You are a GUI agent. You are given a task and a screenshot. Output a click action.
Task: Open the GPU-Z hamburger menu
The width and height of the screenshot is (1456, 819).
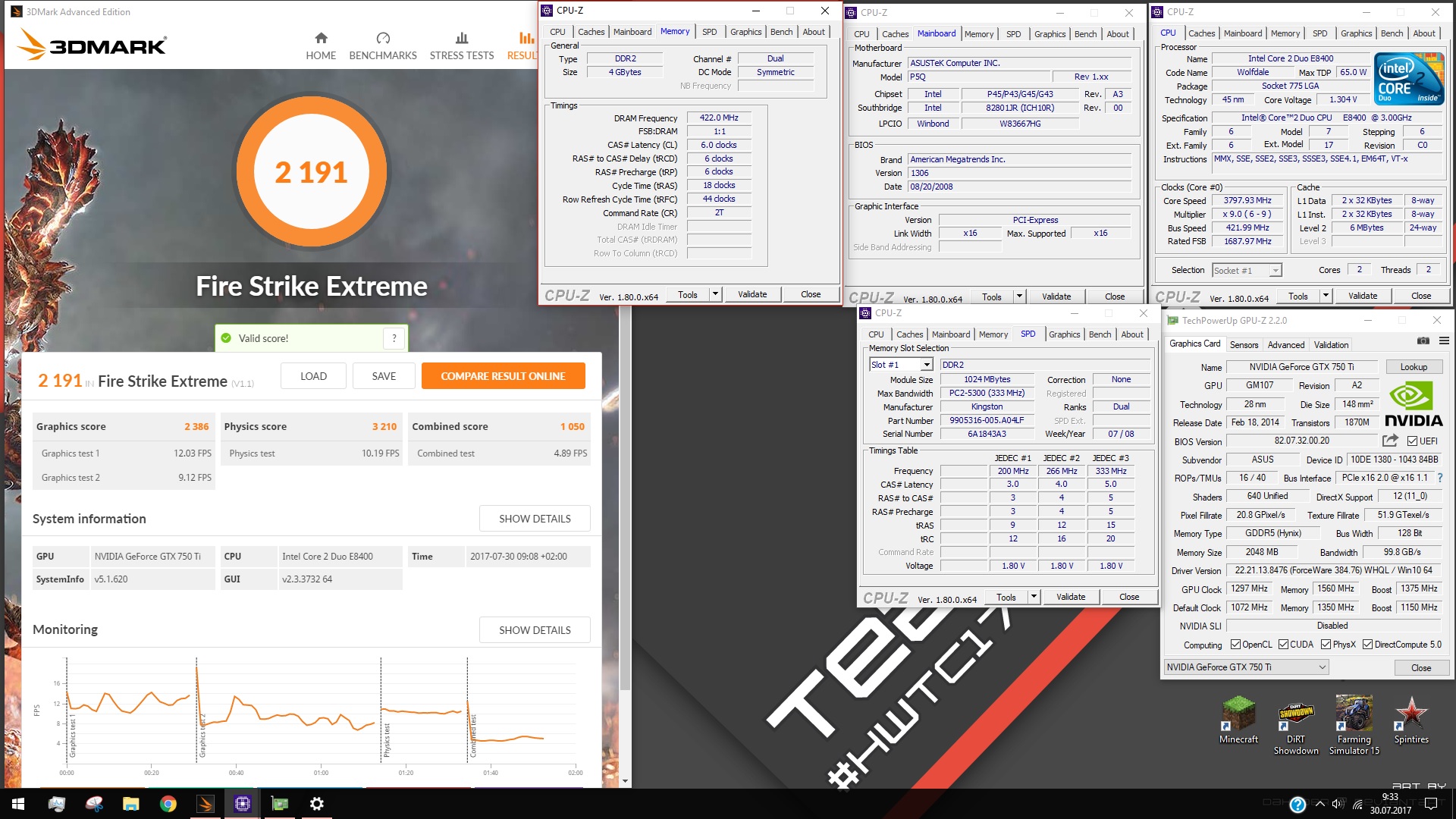pyautogui.click(x=1445, y=341)
